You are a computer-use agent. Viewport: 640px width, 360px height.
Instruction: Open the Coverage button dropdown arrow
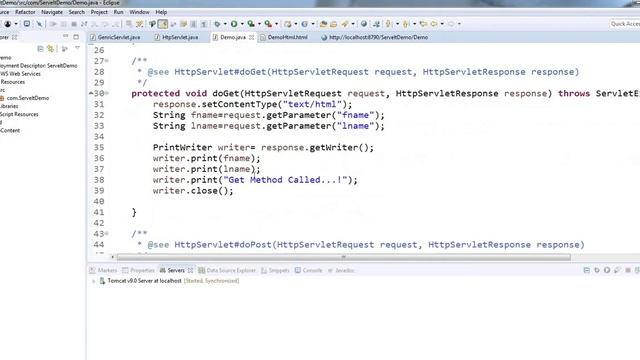[259, 24]
